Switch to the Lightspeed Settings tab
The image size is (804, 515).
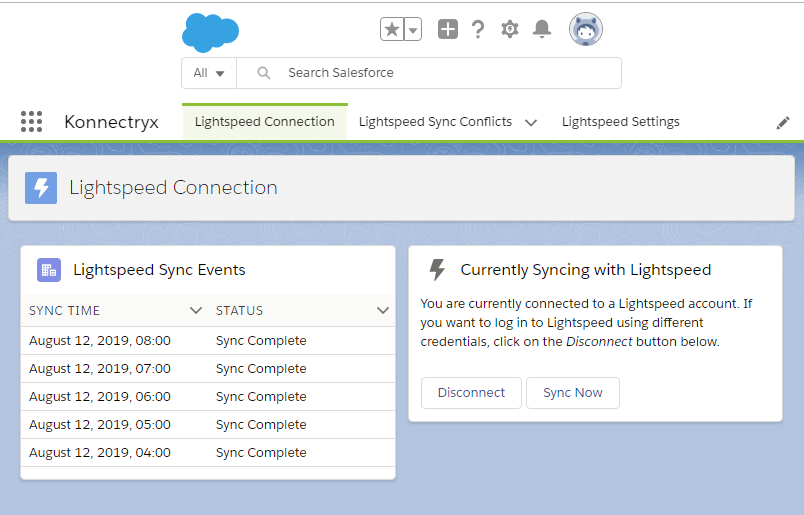[620, 122]
